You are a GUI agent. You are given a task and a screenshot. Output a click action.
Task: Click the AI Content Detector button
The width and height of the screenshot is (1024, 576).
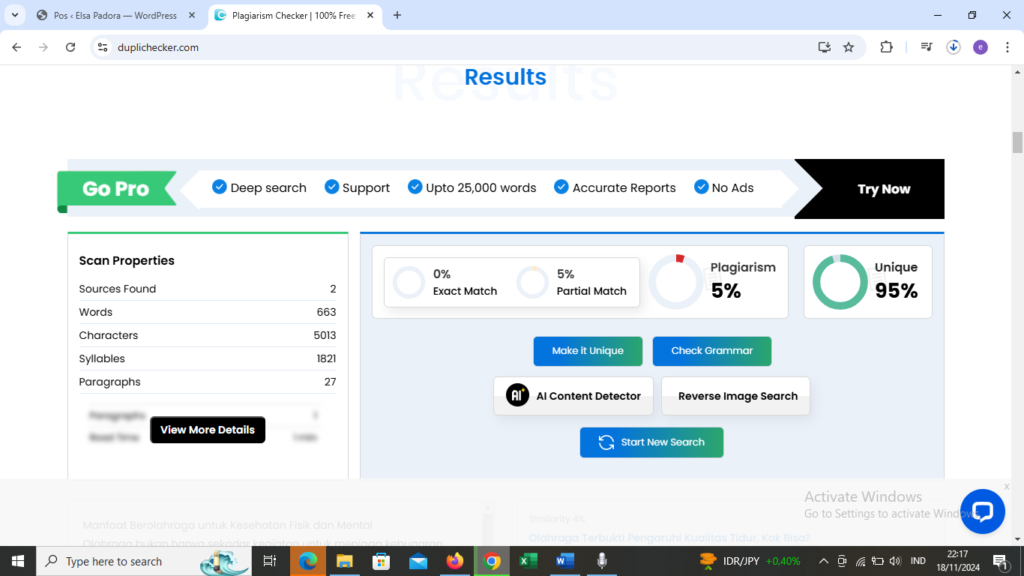coord(573,396)
